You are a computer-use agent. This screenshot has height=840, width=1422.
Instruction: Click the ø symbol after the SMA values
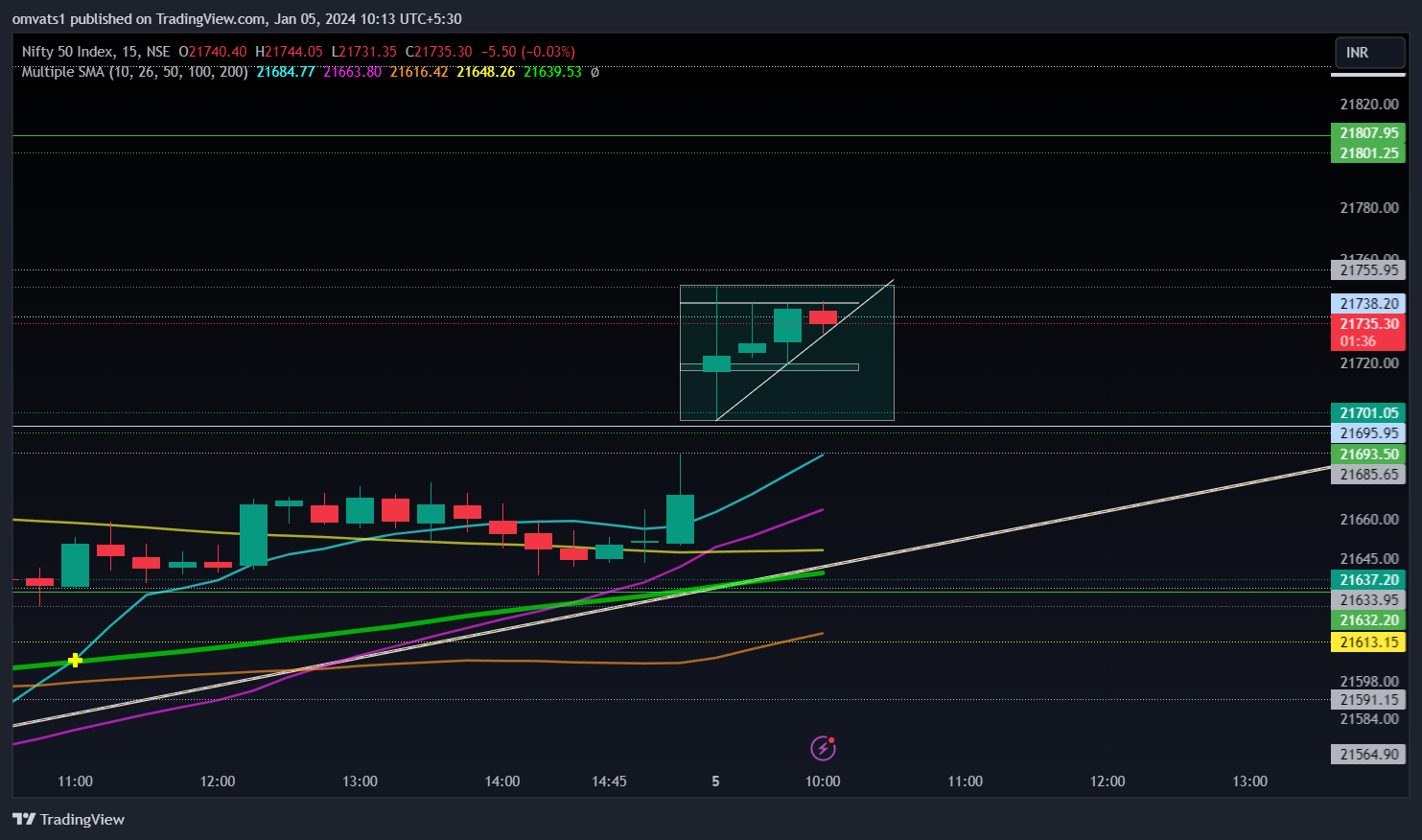[x=594, y=72]
